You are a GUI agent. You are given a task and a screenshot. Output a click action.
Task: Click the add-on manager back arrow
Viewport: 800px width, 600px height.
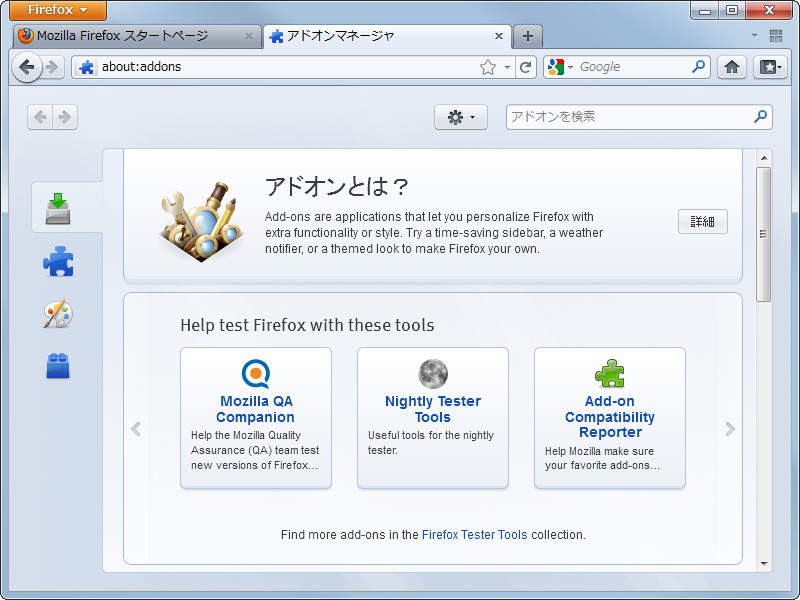[x=40, y=117]
